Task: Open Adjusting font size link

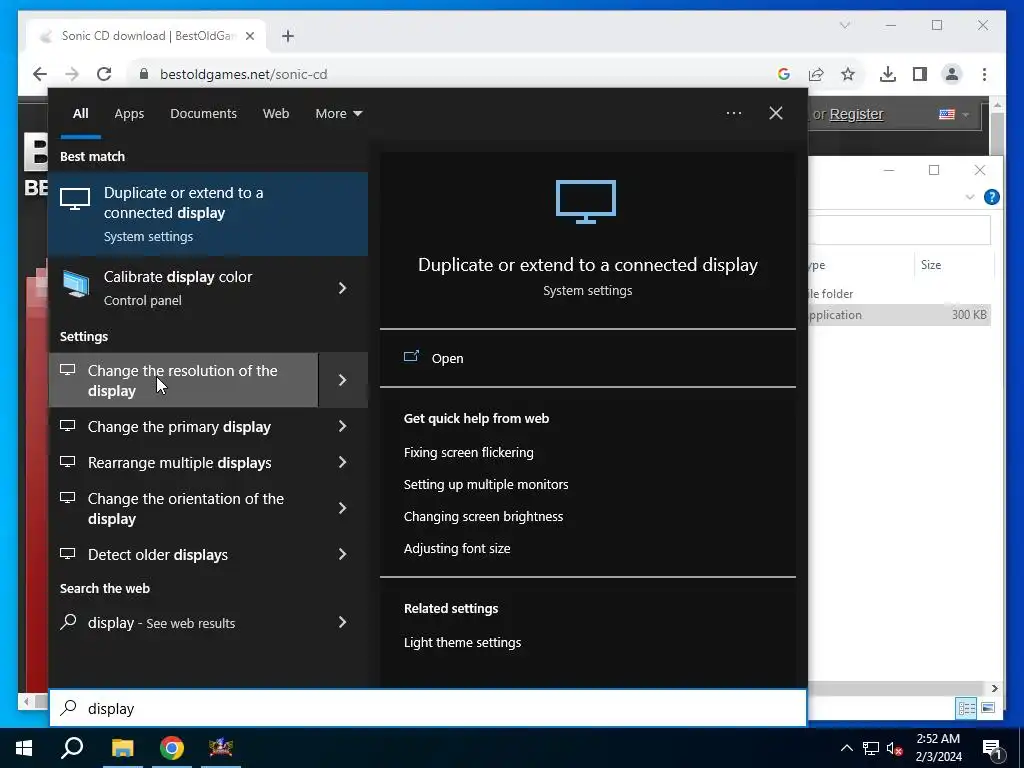Action: pos(457,548)
